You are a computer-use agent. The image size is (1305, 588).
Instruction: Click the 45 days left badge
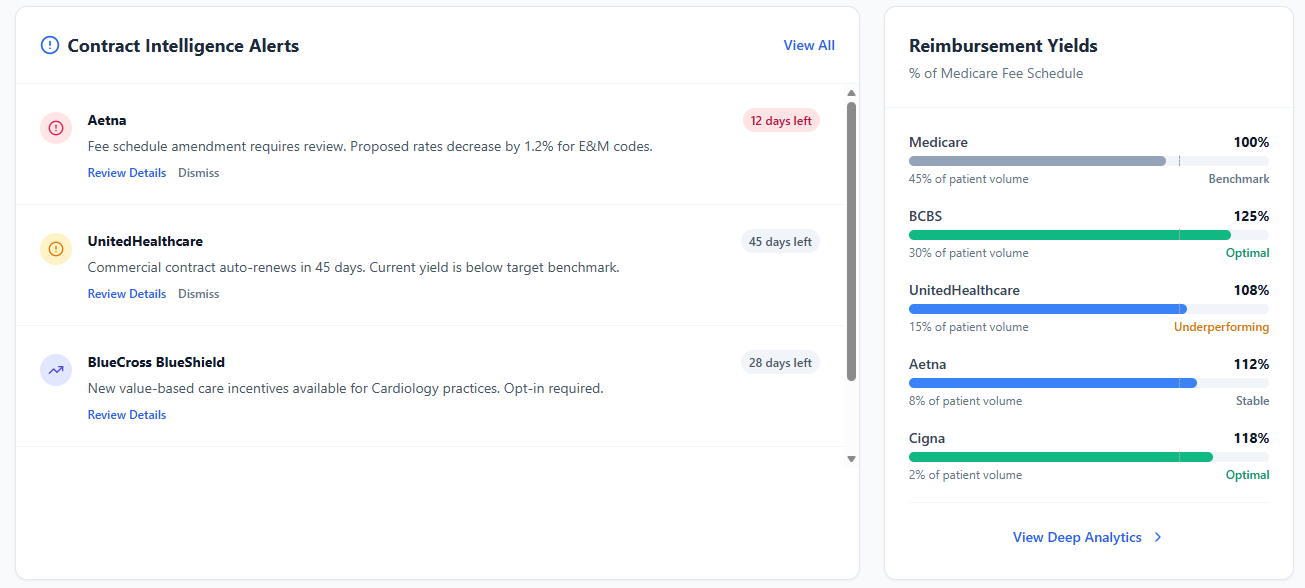click(780, 242)
